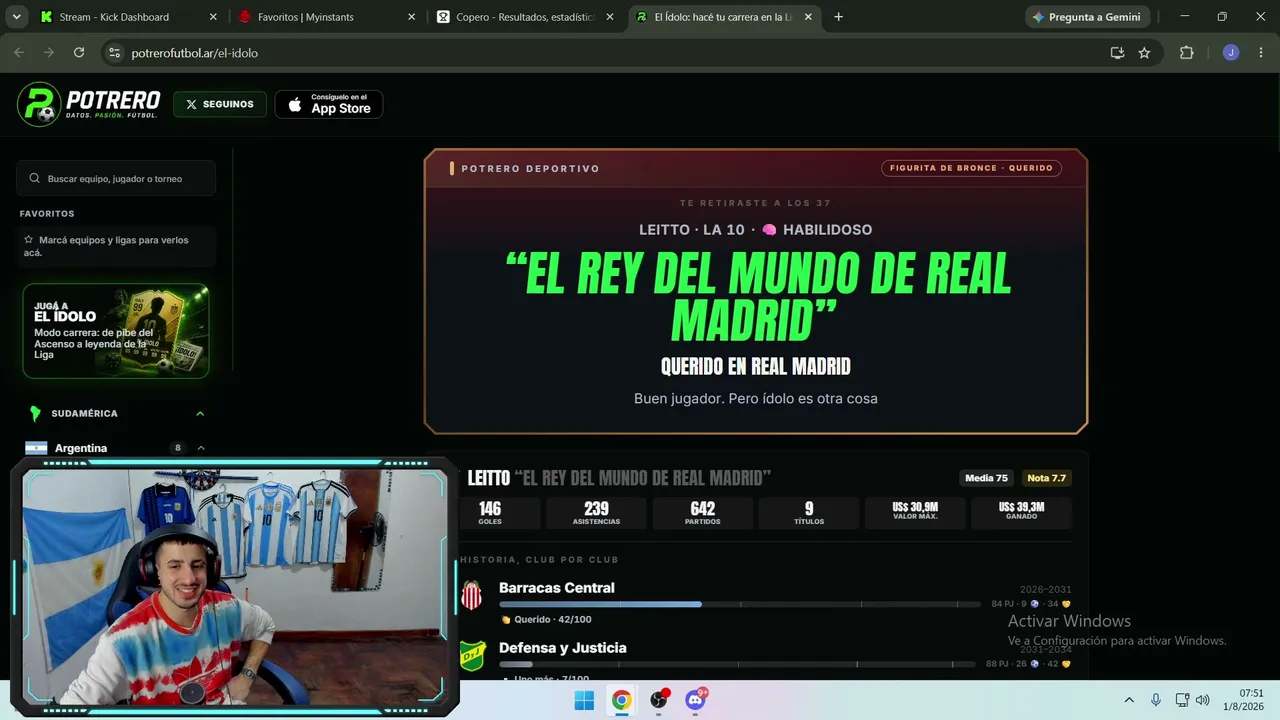Open a new browser tab

click(x=838, y=17)
